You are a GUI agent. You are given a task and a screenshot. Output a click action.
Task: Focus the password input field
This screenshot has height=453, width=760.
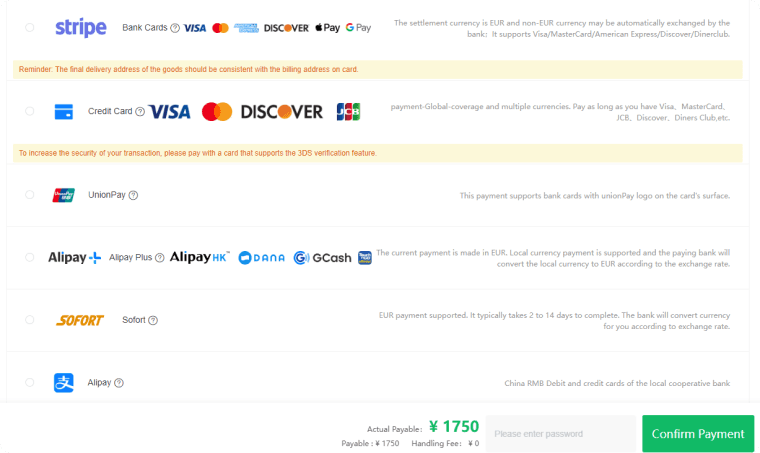coord(561,434)
